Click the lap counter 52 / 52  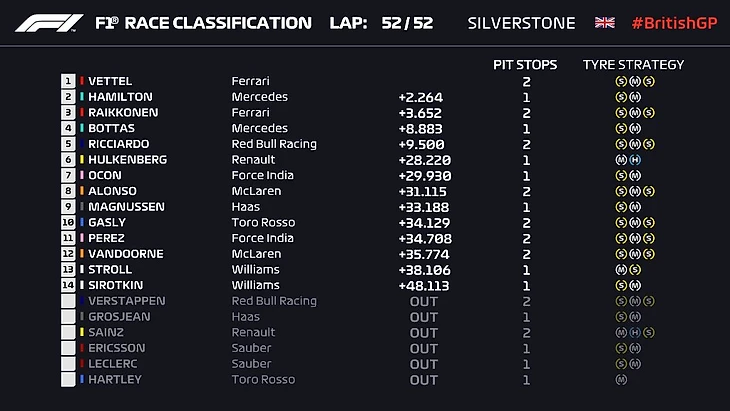tap(407, 23)
